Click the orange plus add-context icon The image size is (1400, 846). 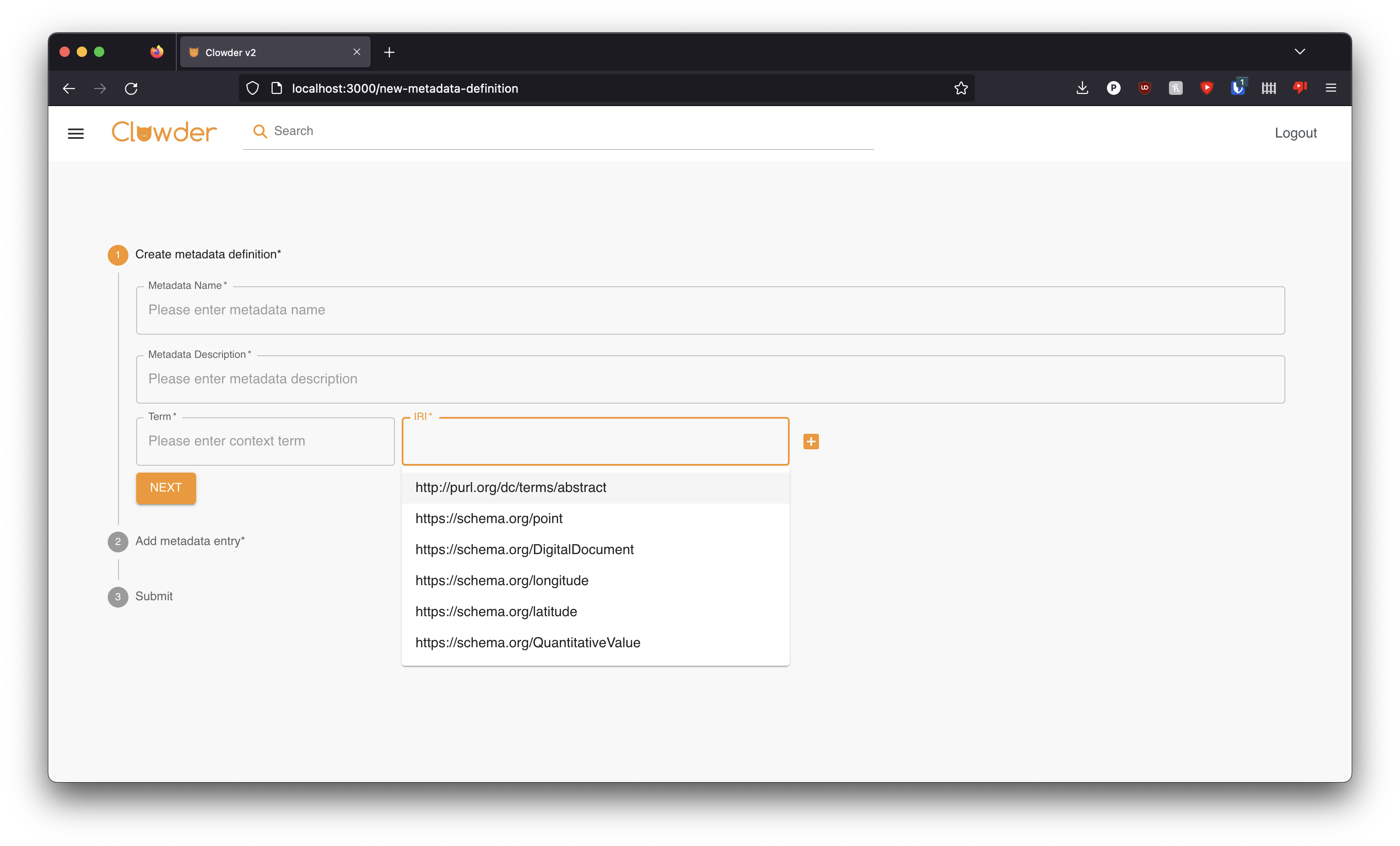[x=811, y=441]
